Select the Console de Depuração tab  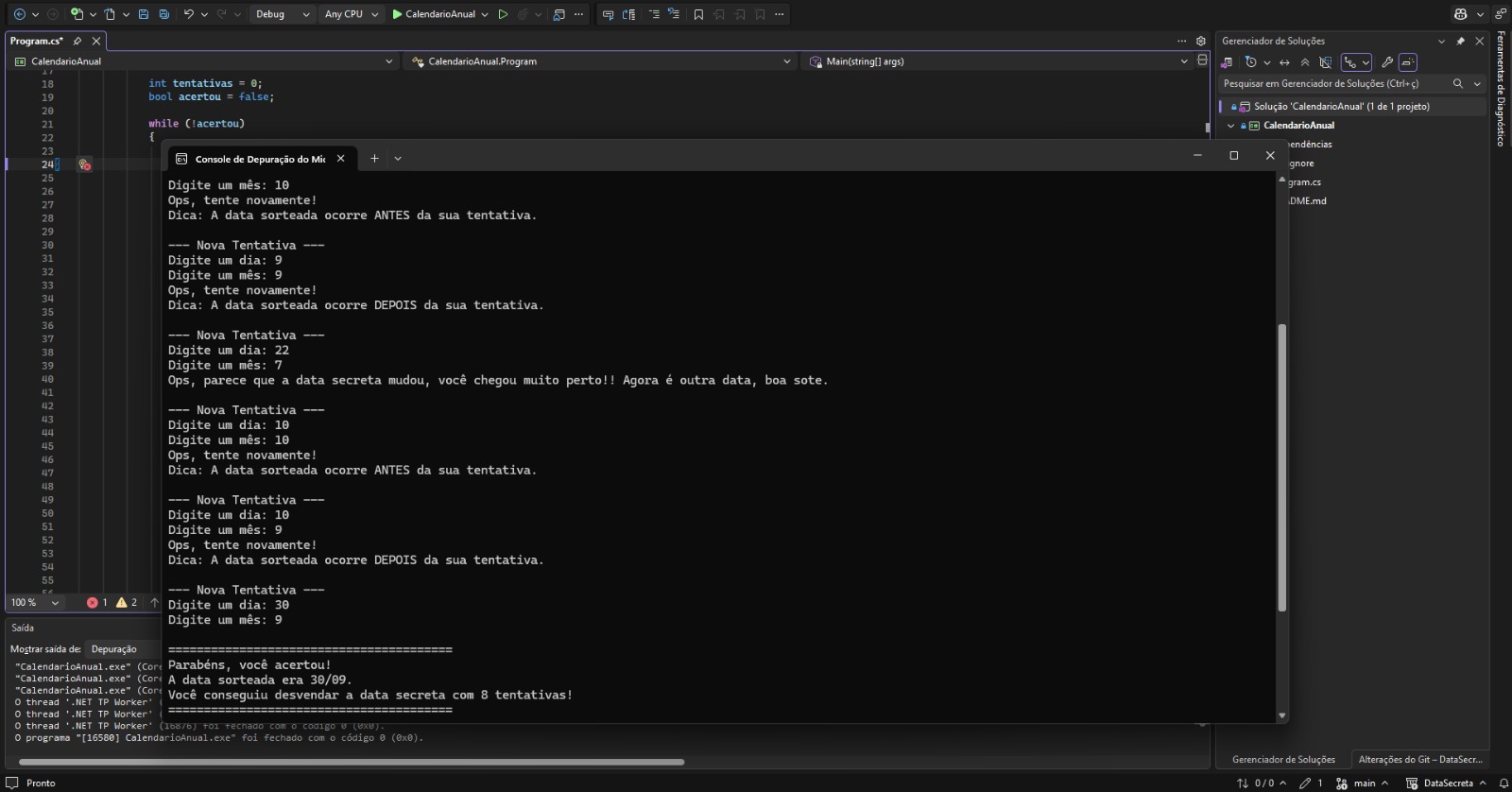tap(260, 159)
